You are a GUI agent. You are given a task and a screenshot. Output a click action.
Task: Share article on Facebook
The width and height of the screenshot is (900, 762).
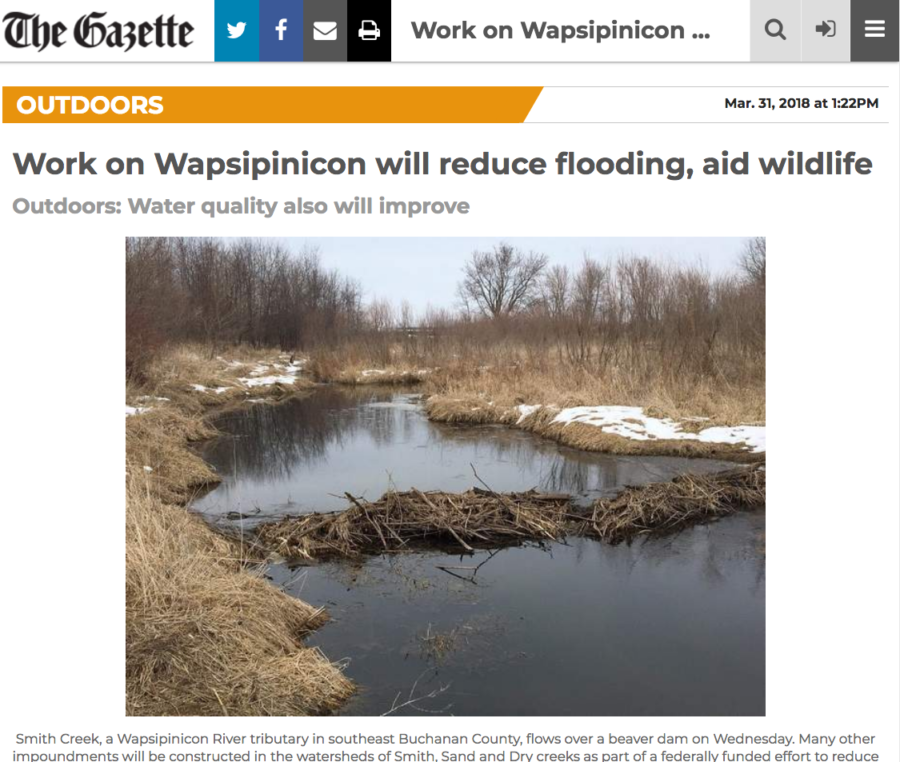[281, 30]
